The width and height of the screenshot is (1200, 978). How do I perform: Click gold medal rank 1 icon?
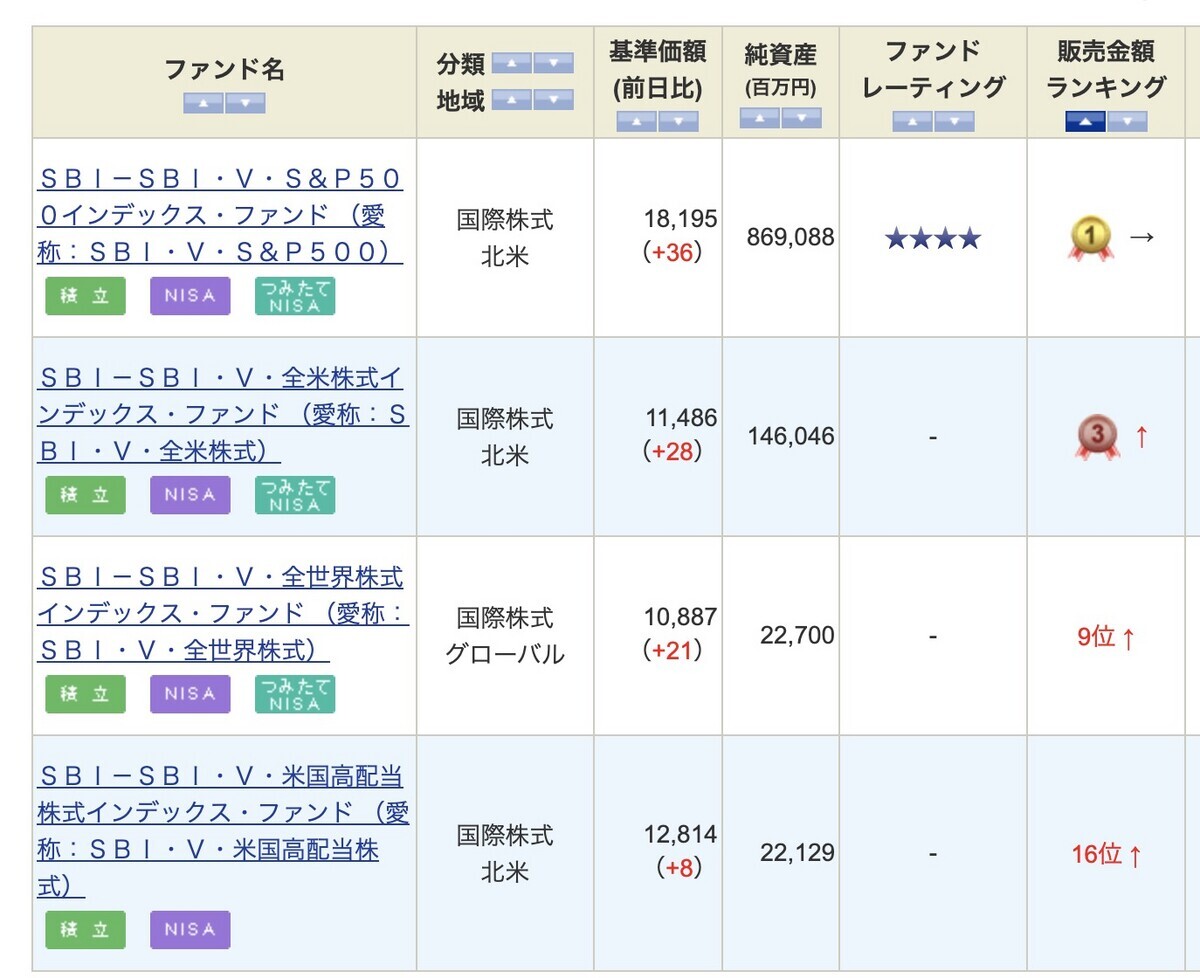point(1092,239)
